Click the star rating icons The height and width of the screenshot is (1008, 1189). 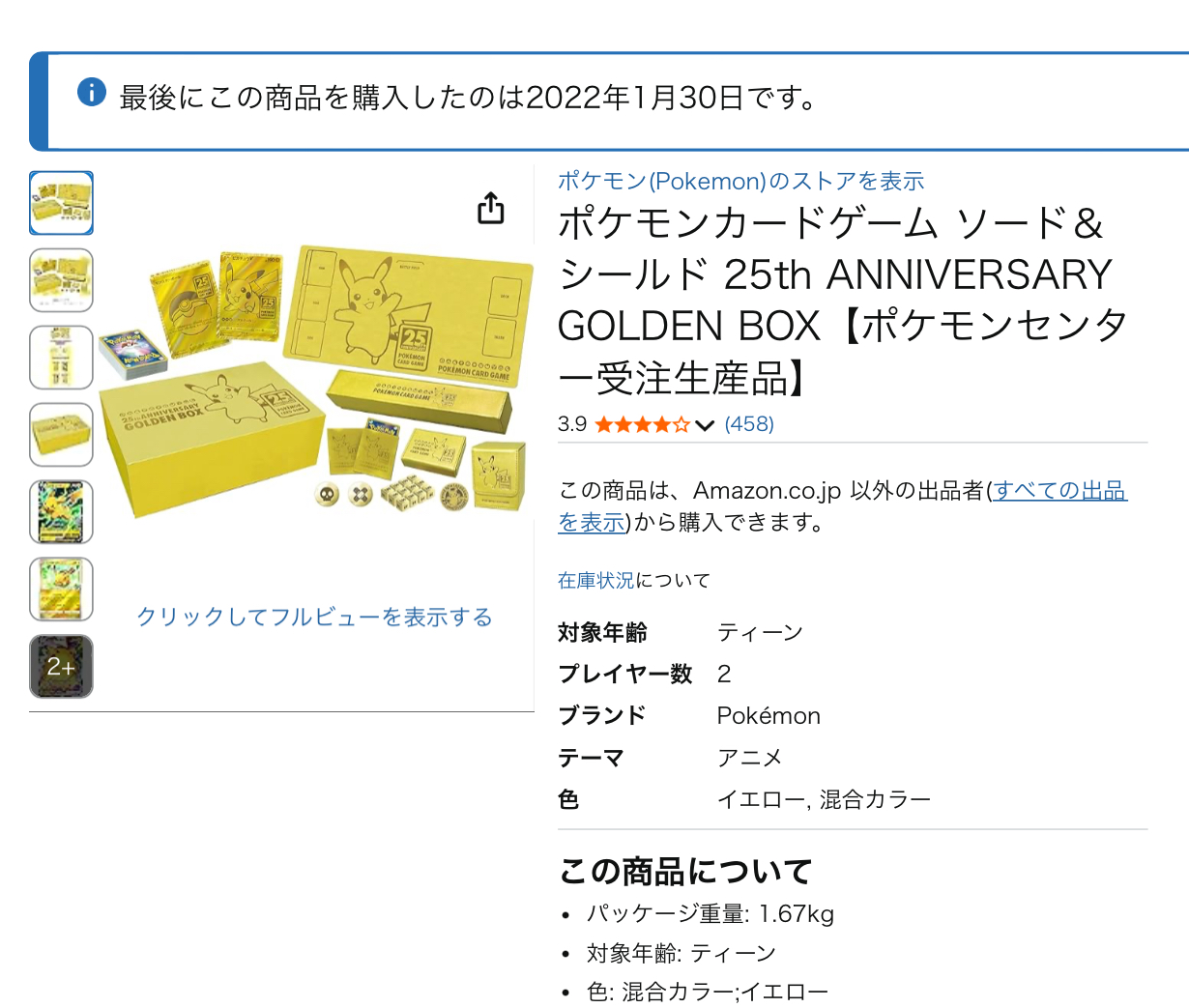pos(642,424)
